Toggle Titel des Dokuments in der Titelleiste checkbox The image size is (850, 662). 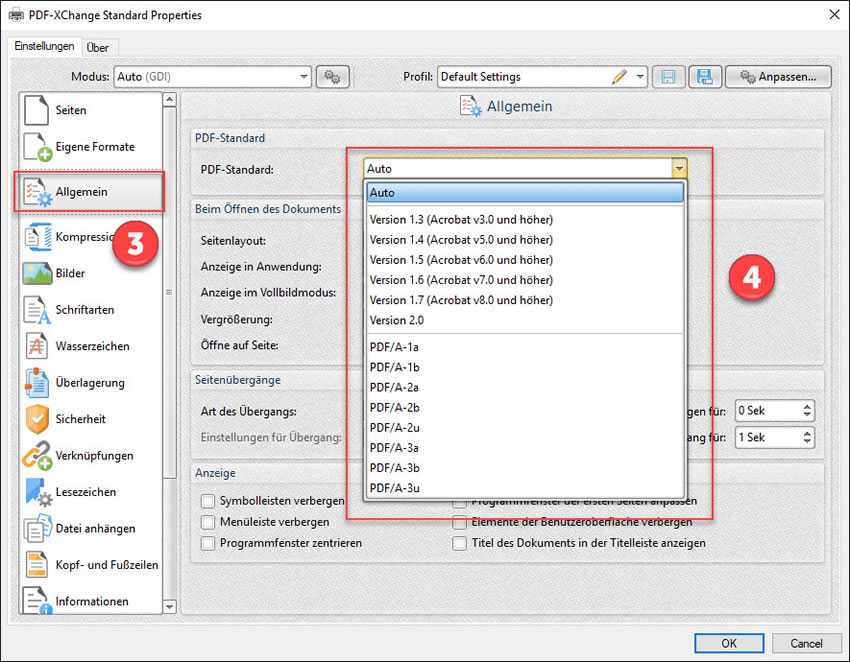point(459,543)
